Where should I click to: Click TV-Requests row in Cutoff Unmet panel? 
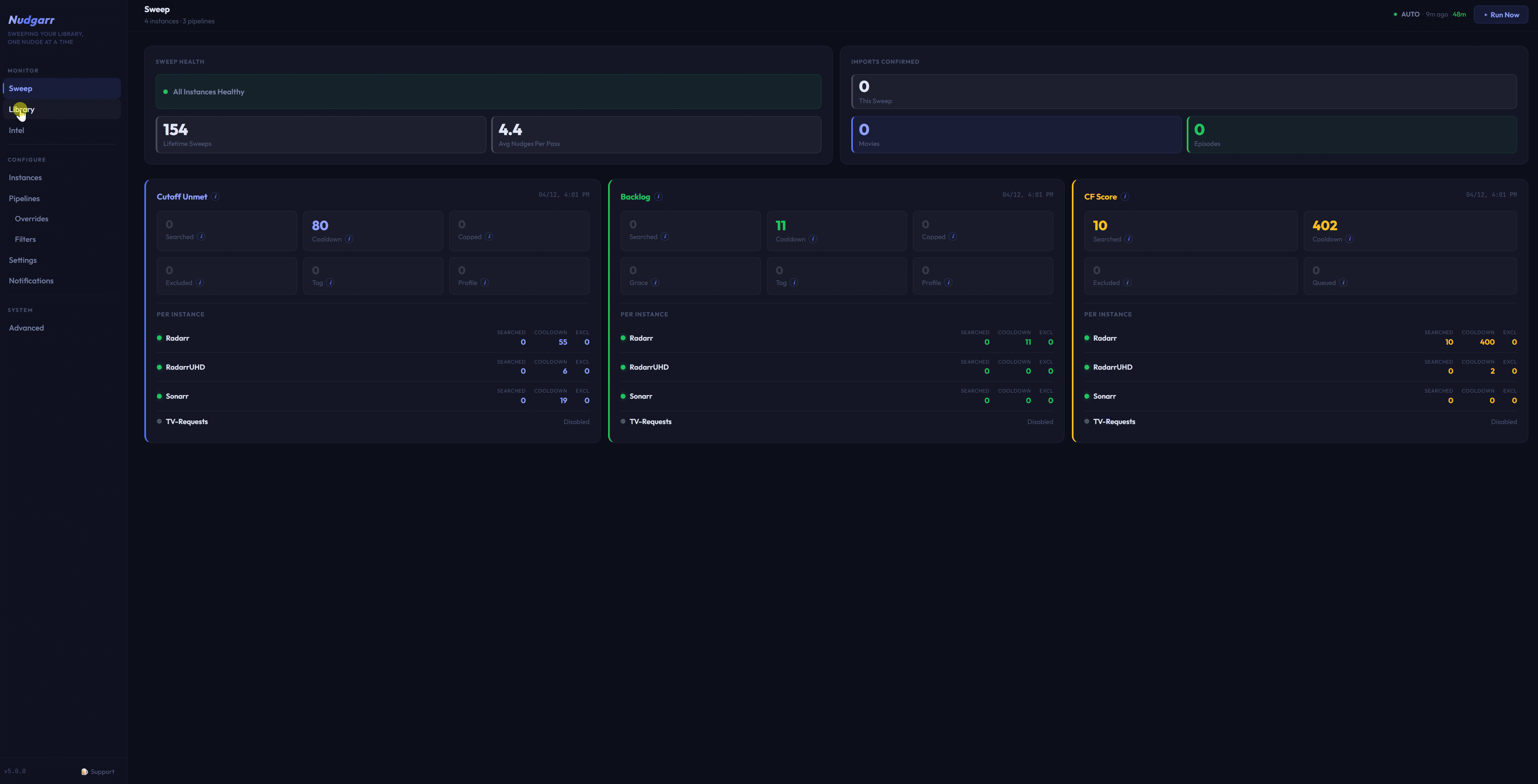(373, 422)
